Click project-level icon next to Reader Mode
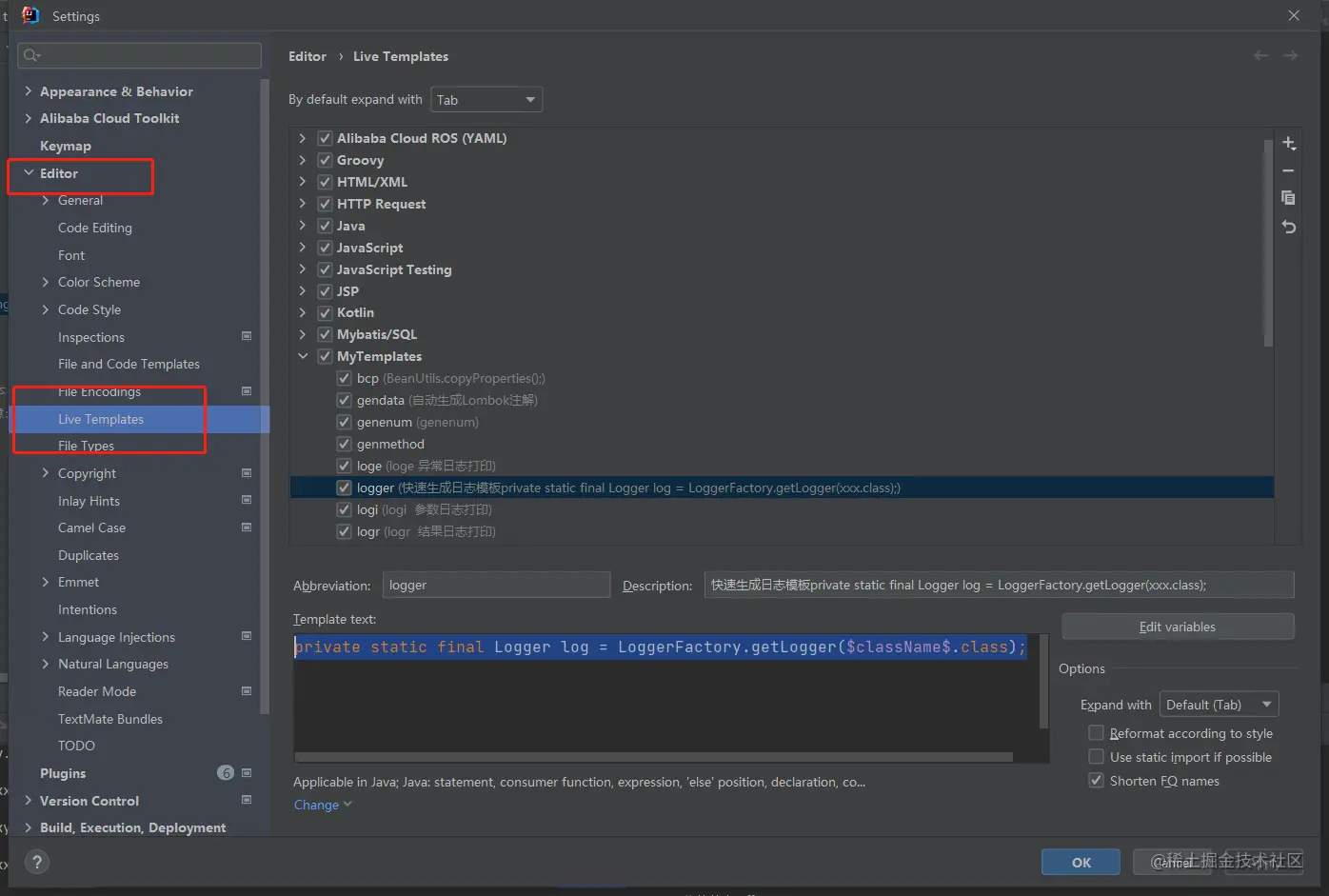Screen dimensions: 1329x896 [x=247, y=691]
